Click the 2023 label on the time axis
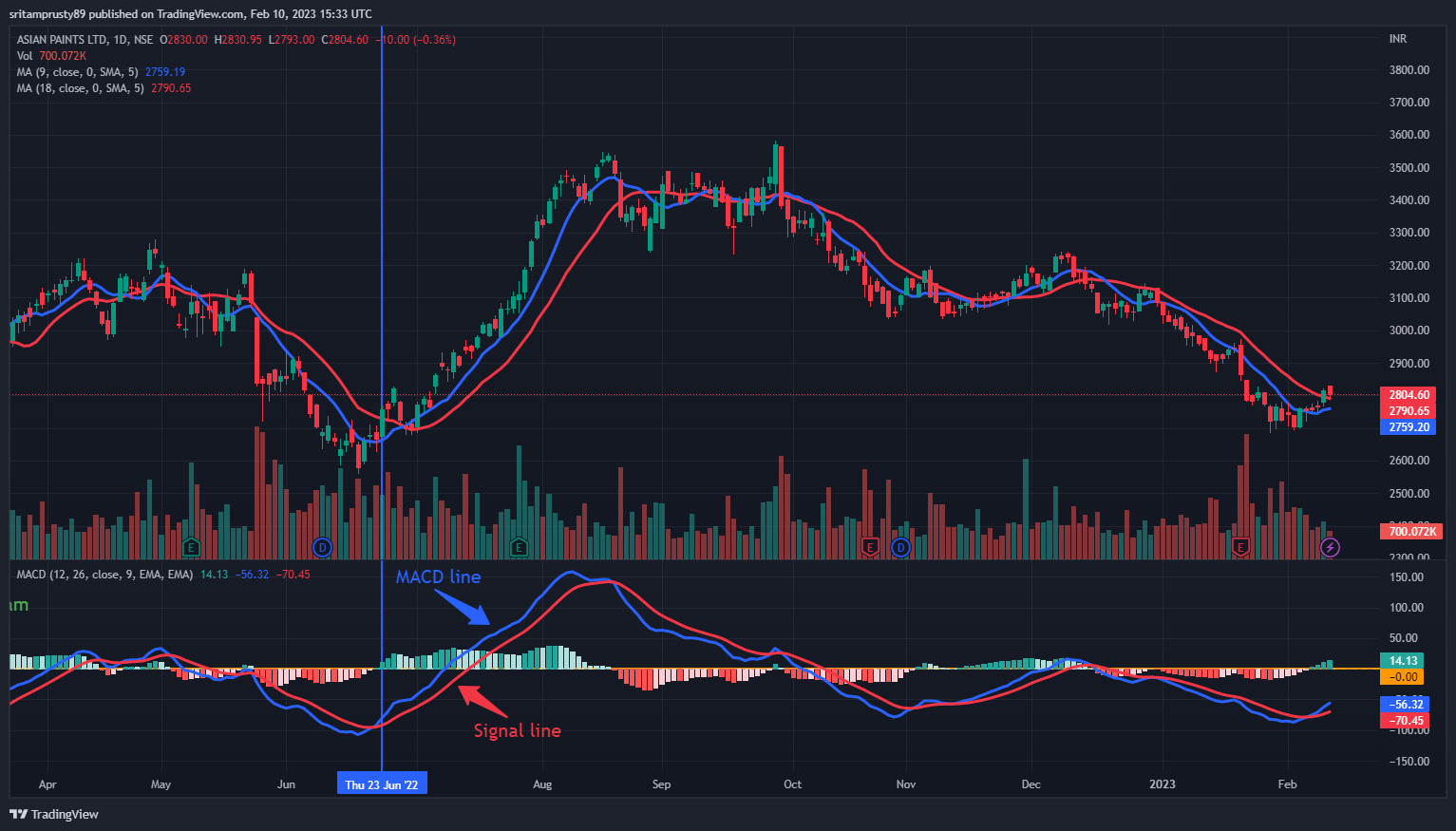 (x=1162, y=784)
